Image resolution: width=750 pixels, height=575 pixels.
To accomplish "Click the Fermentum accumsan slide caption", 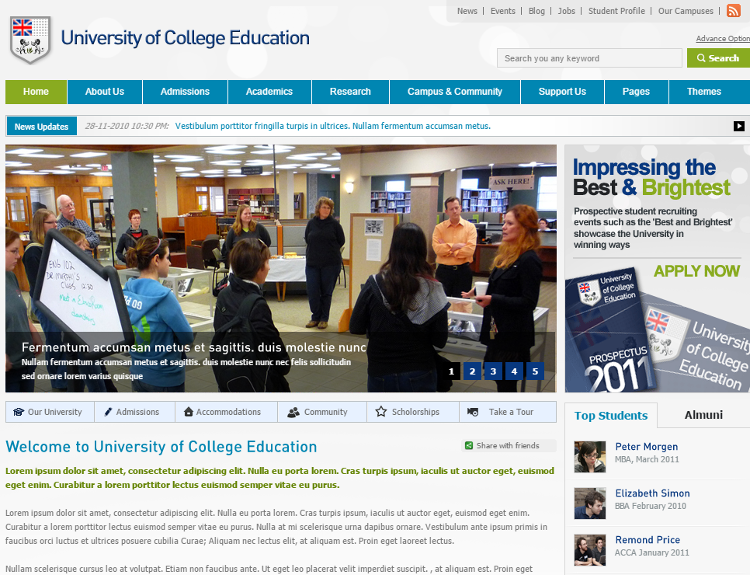I will 194,347.
